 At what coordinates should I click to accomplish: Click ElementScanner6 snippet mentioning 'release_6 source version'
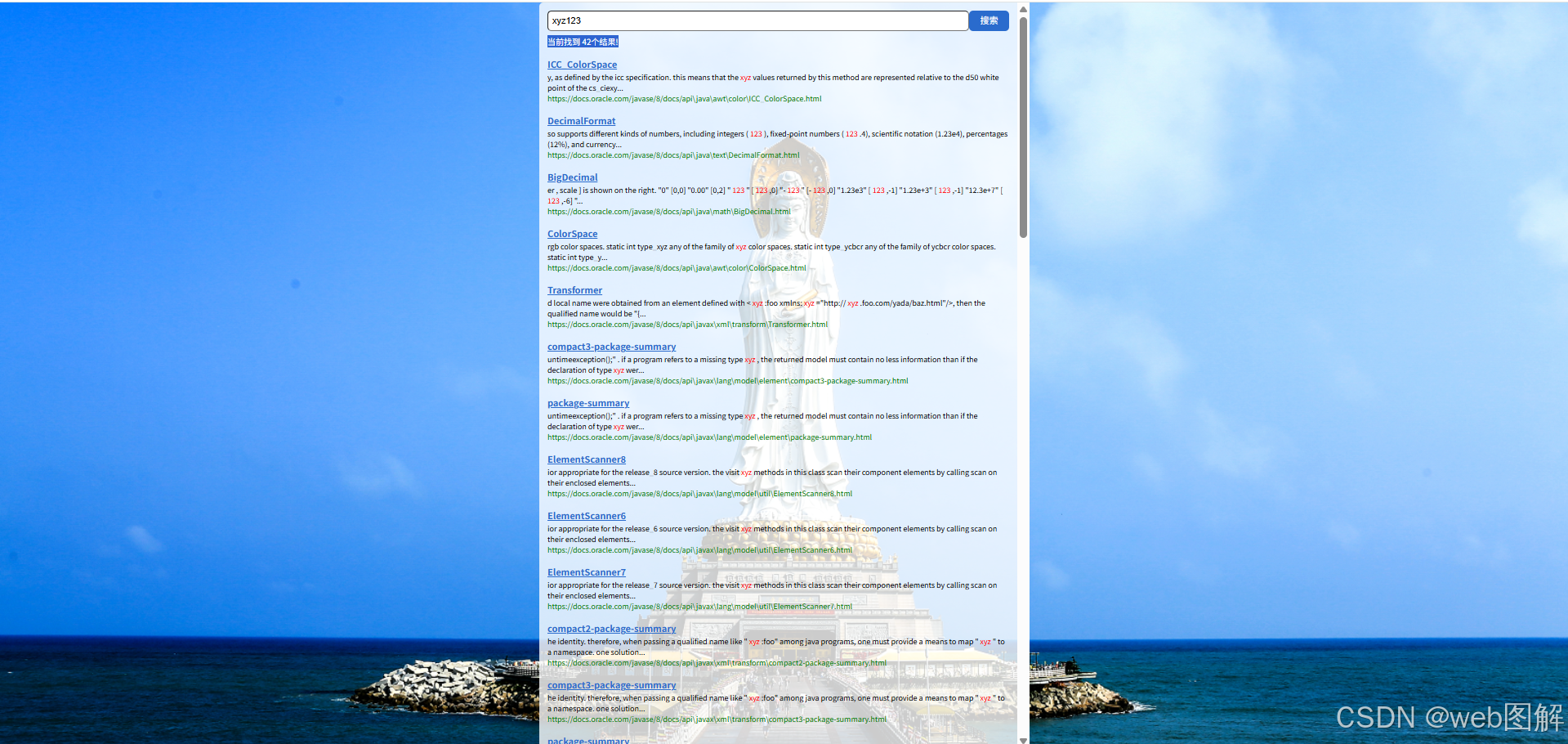(x=772, y=534)
